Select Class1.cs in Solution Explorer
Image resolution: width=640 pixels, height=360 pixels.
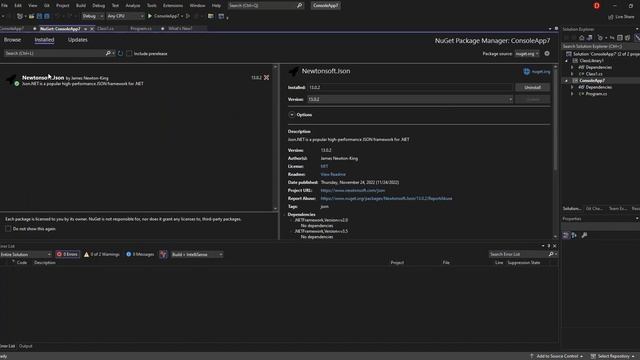(x=594, y=74)
